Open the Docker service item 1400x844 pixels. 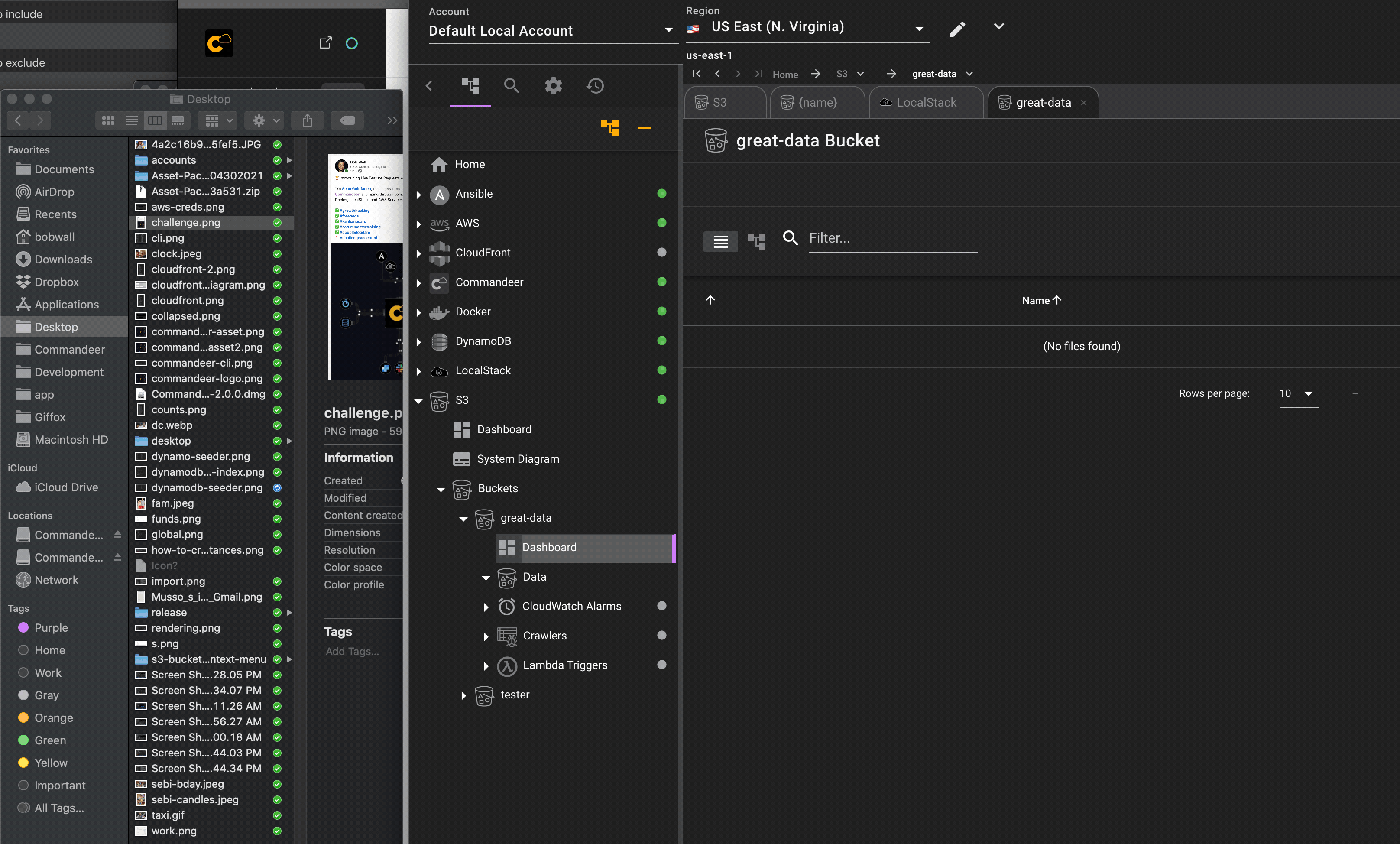473,312
